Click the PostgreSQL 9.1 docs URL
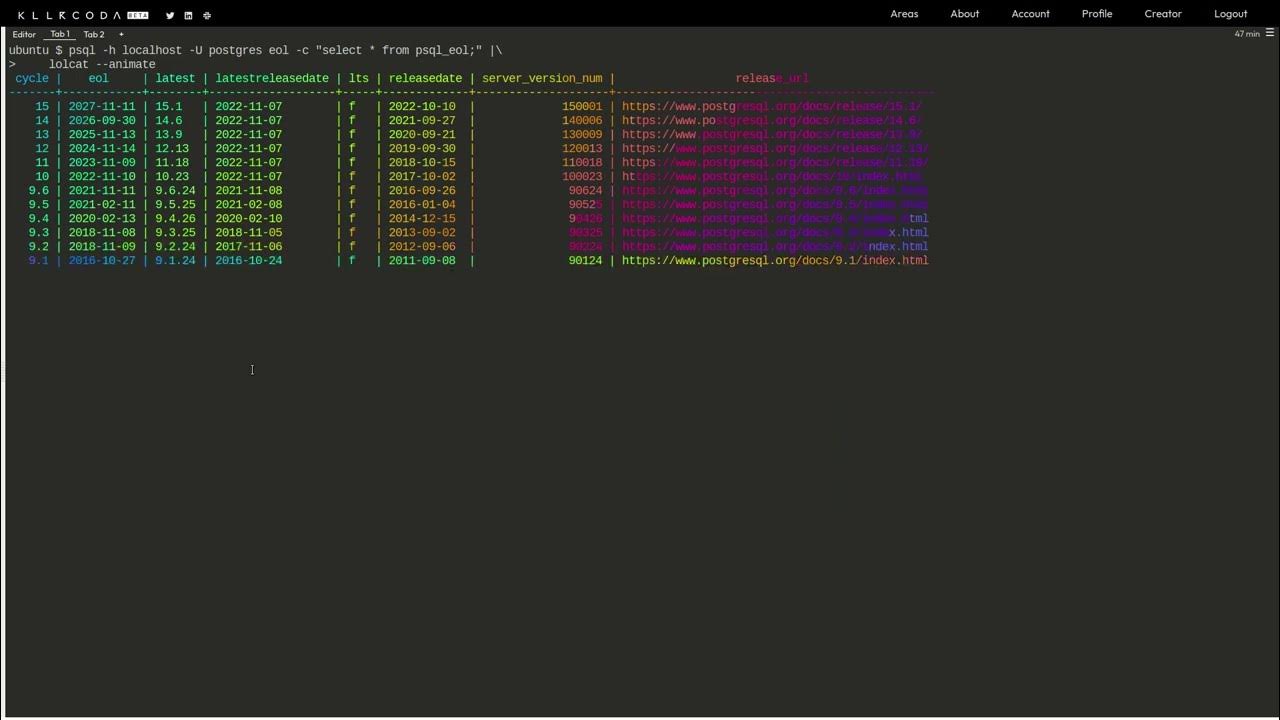The width and height of the screenshot is (1280, 720). (775, 260)
